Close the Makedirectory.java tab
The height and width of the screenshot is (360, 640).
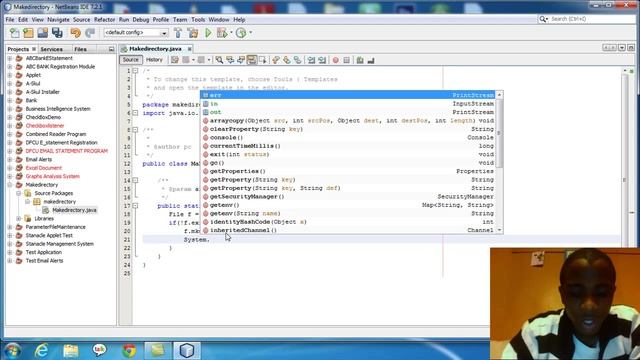[x=189, y=49]
